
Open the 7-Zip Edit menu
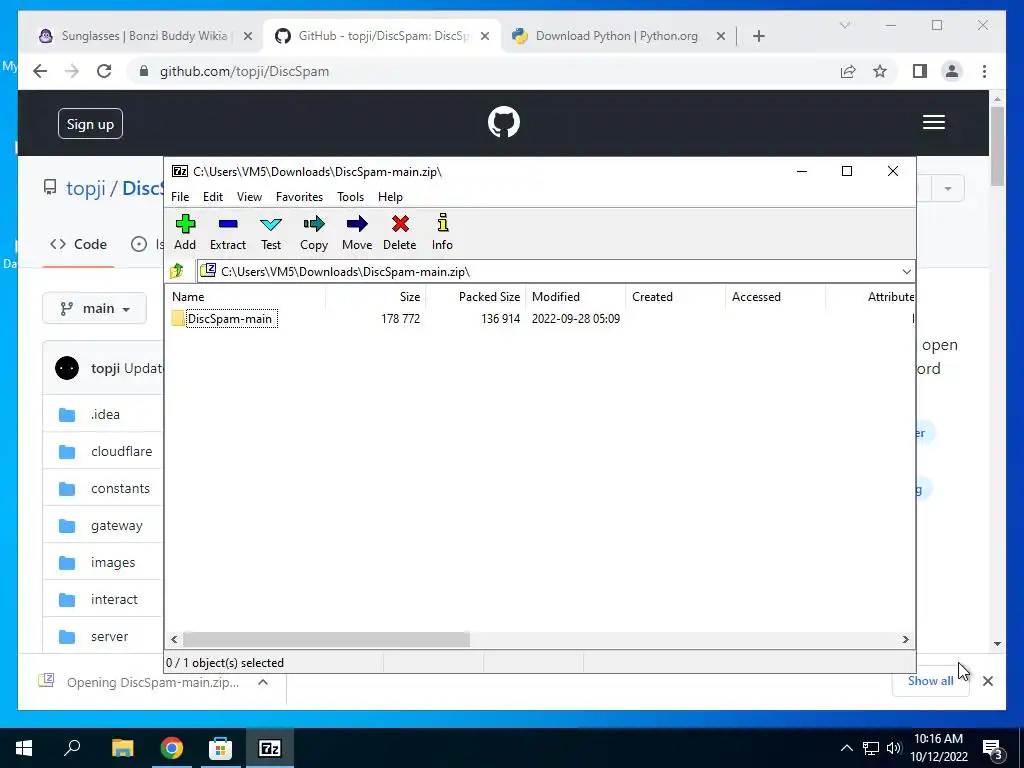coord(213,197)
